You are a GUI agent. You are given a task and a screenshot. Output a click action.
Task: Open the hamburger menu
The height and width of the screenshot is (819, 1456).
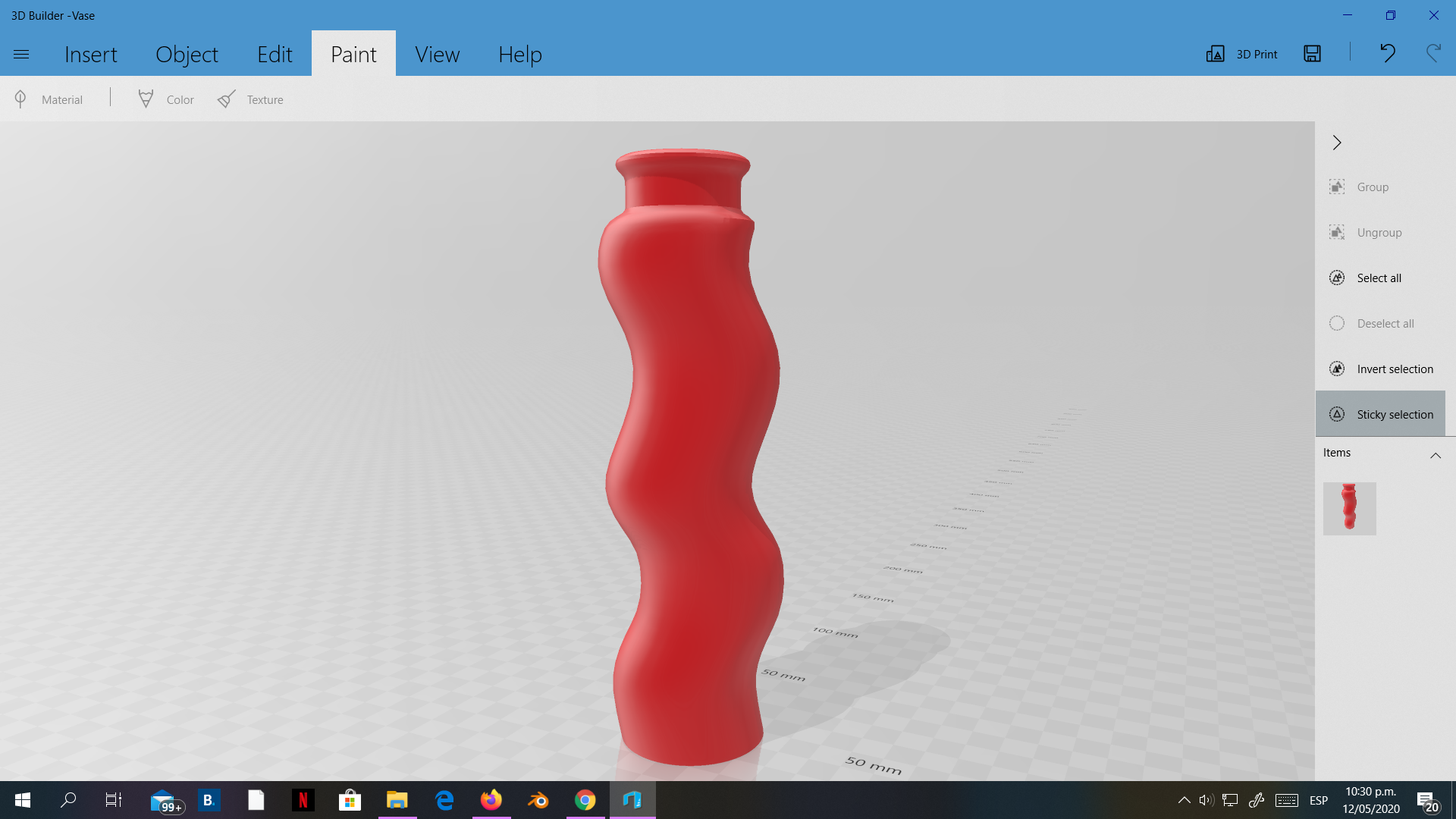21,54
